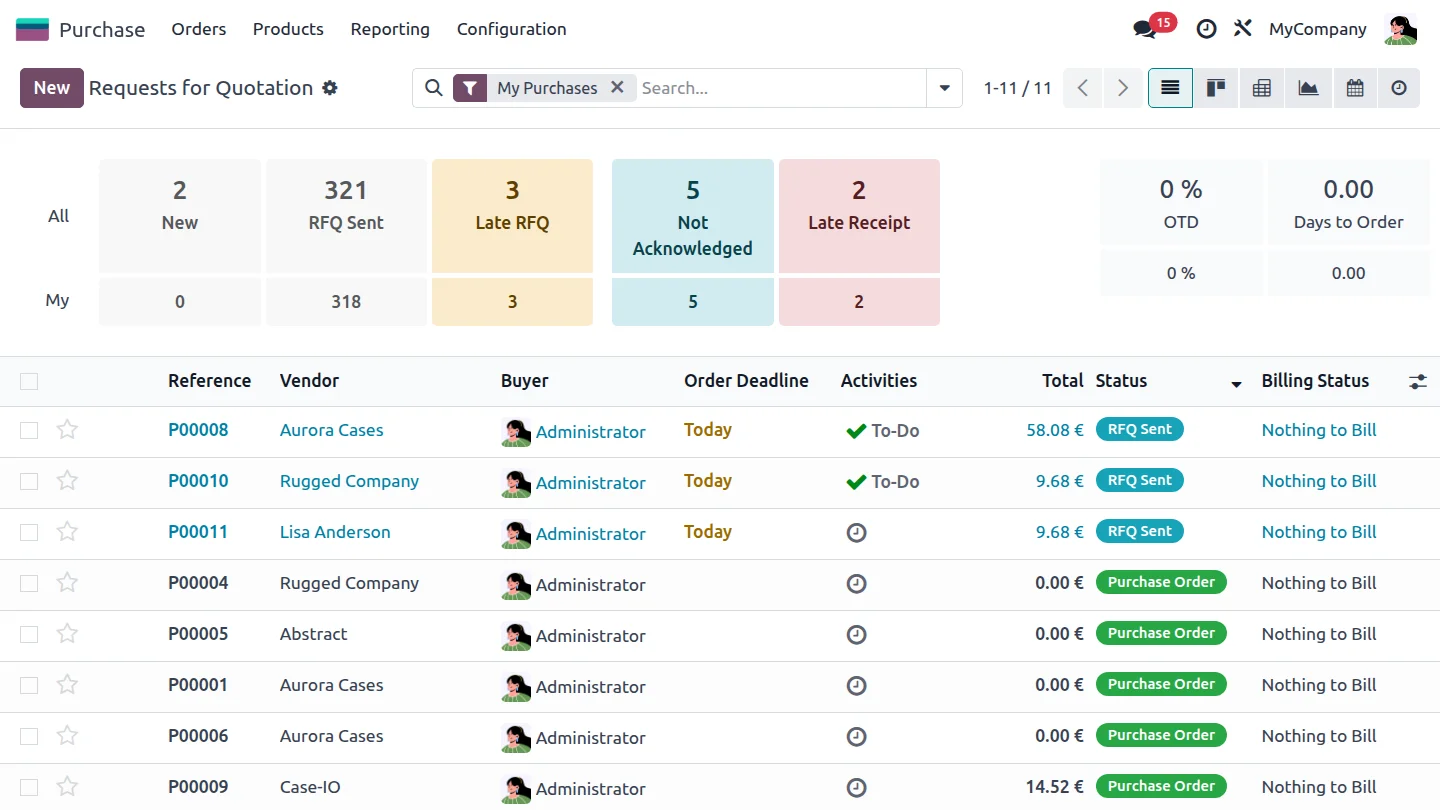Viewport: 1440px width, 810px height.
Task: Check the select-all header checkbox
Action: (29, 381)
